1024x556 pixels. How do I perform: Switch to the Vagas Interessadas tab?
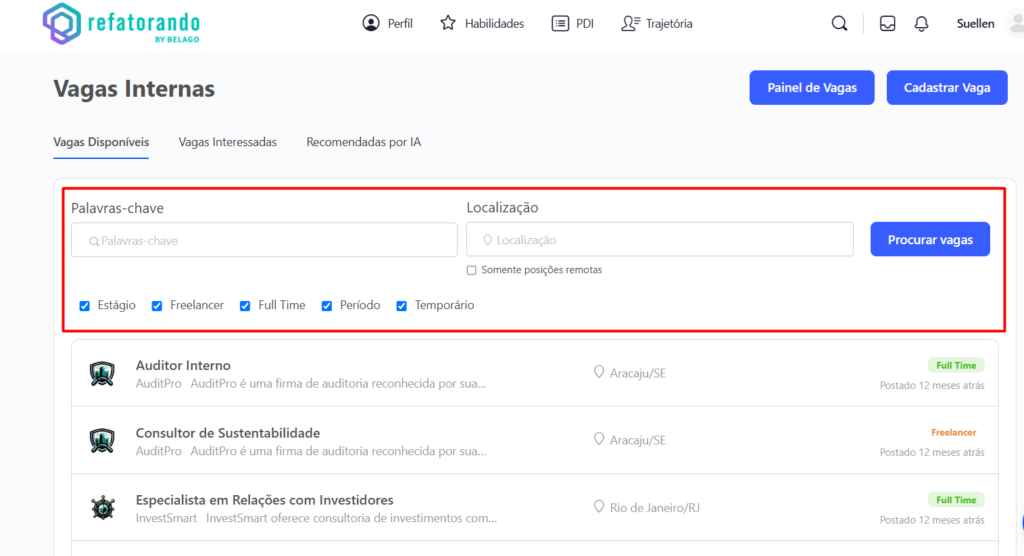pyautogui.click(x=227, y=142)
